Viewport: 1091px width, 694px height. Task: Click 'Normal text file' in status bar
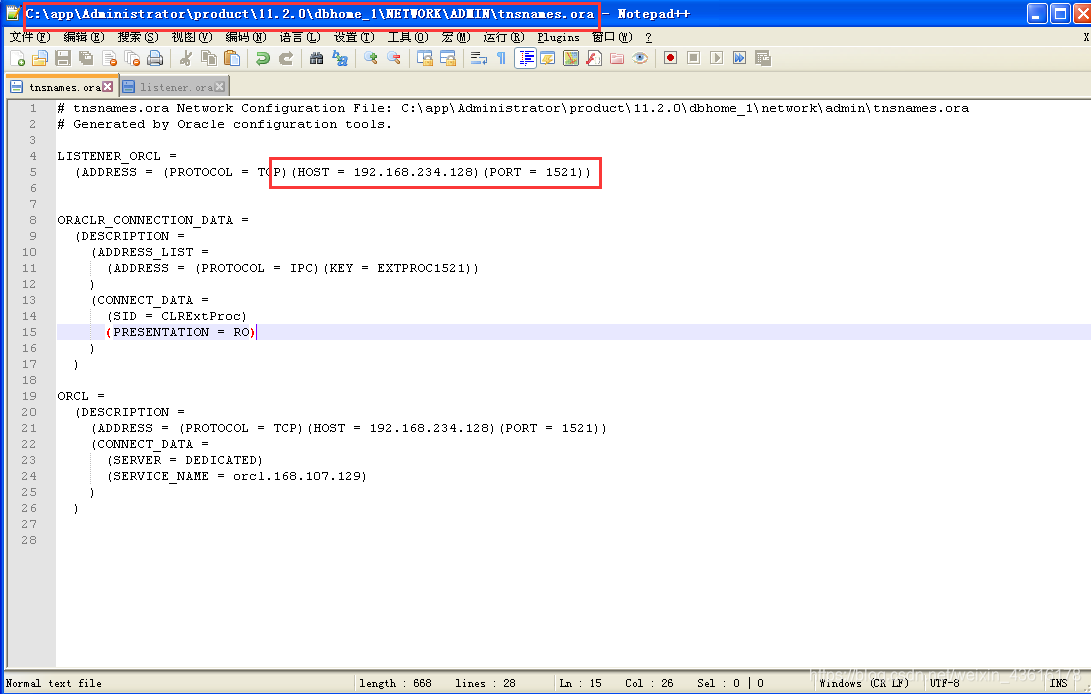point(54,683)
